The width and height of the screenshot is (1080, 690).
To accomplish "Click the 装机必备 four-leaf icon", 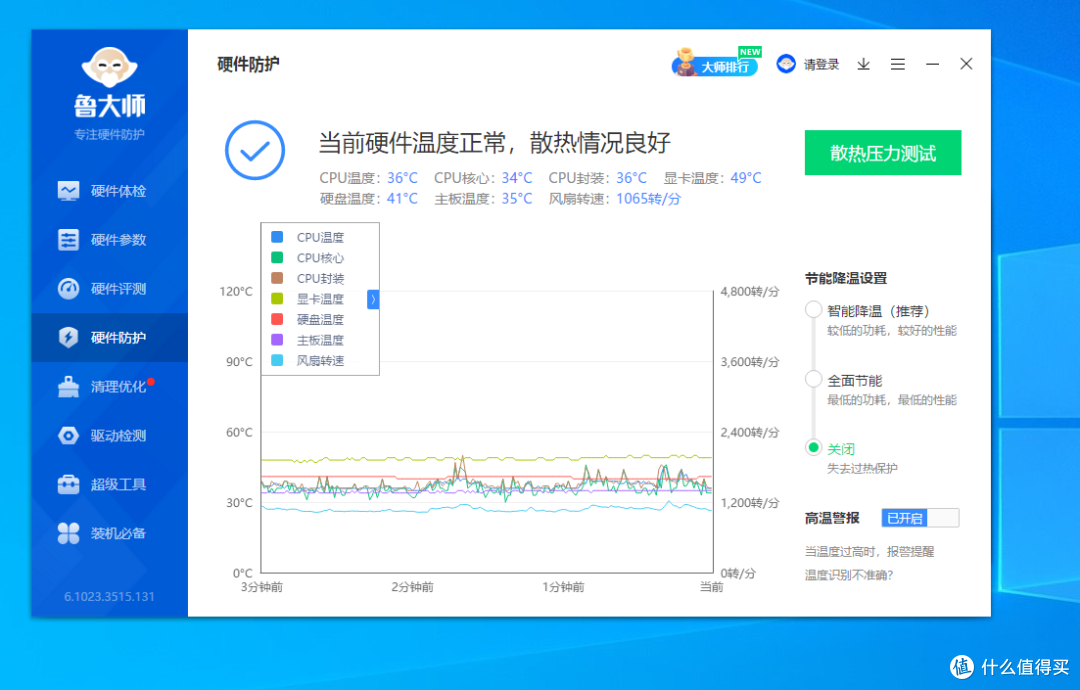I will pyautogui.click(x=68, y=533).
